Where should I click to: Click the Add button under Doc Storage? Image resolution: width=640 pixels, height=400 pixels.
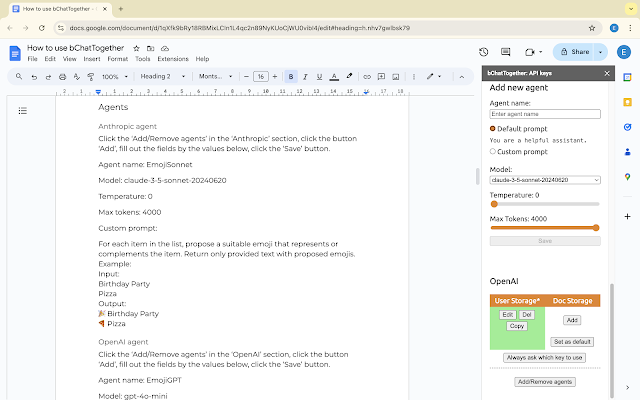[x=572, y=320]
